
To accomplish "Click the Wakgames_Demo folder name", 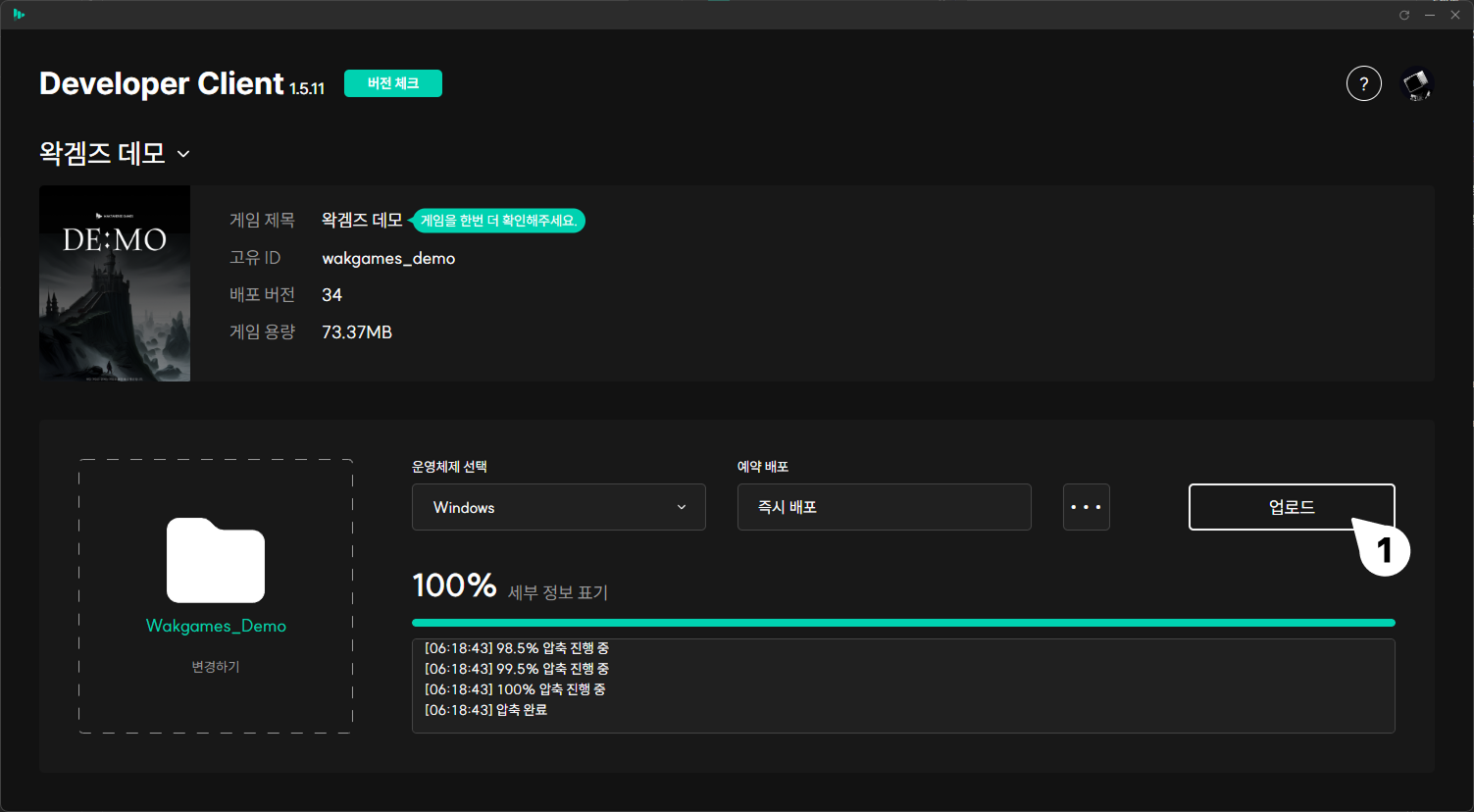I will click(216, 626).
